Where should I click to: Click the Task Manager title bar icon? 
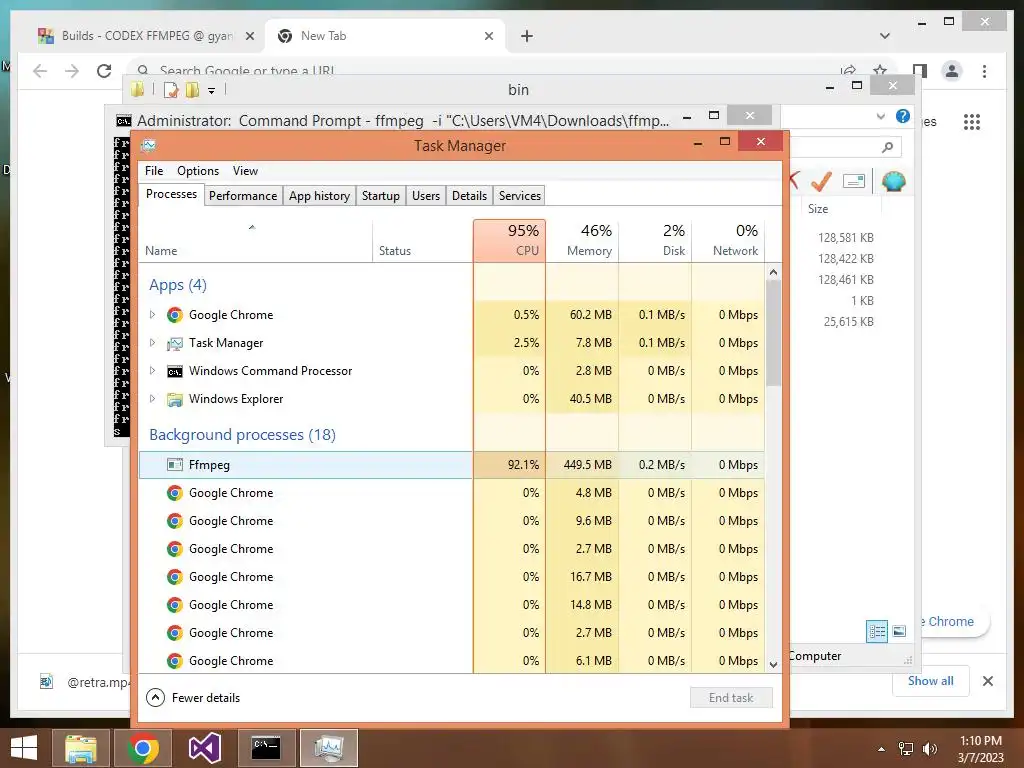click(x=149, y=145)
